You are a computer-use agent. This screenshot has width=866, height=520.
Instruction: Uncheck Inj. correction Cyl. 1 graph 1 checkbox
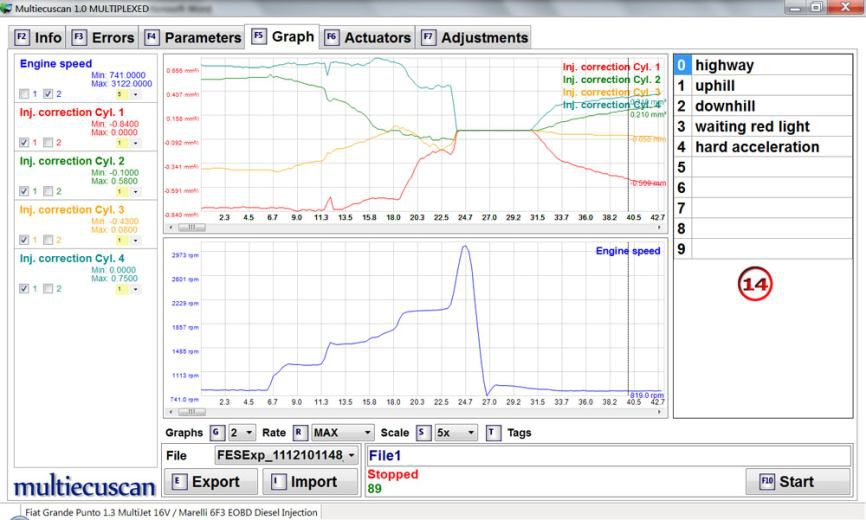(x=24, y=142)
